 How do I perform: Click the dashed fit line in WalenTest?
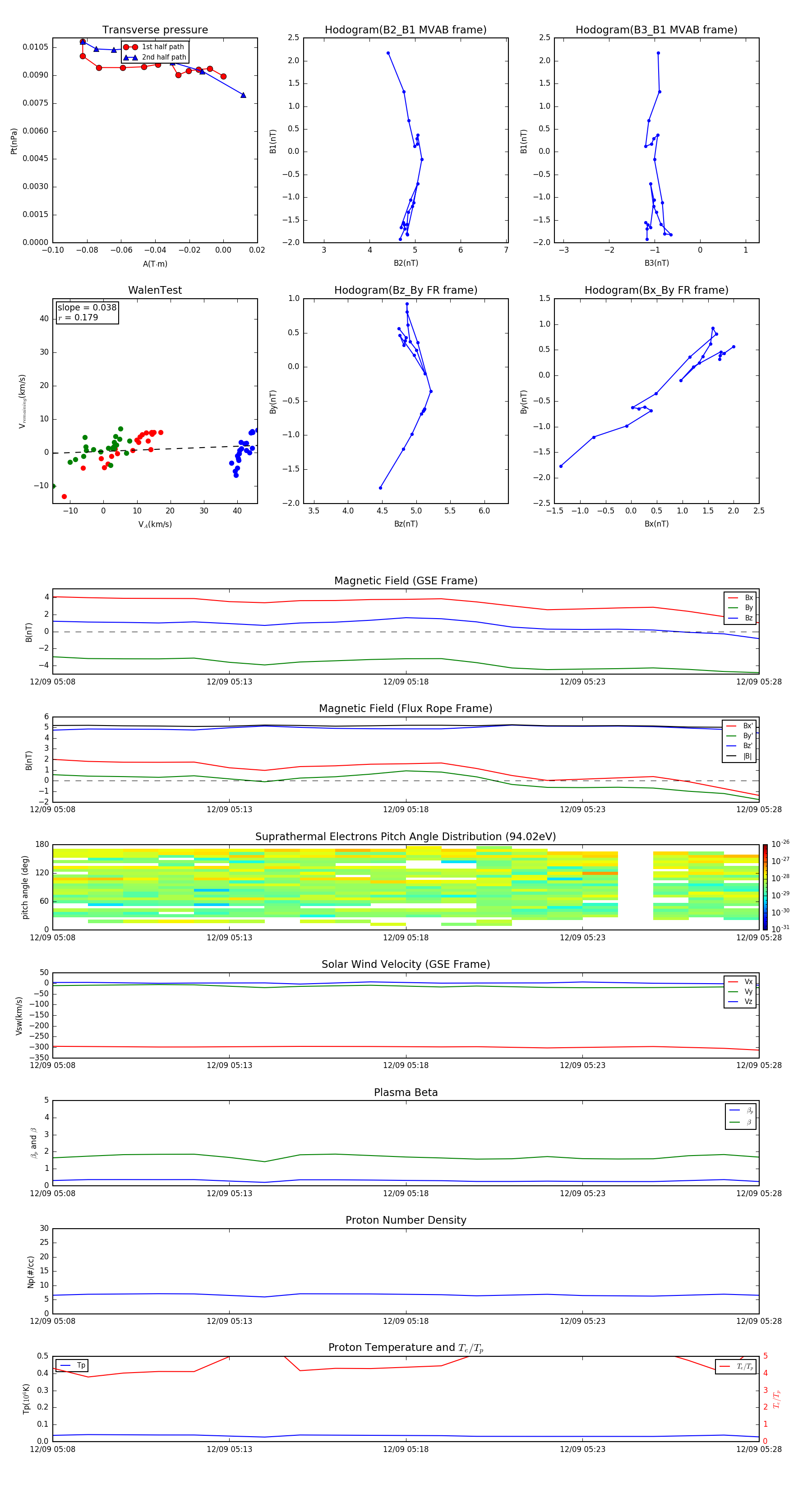(155, 449)
